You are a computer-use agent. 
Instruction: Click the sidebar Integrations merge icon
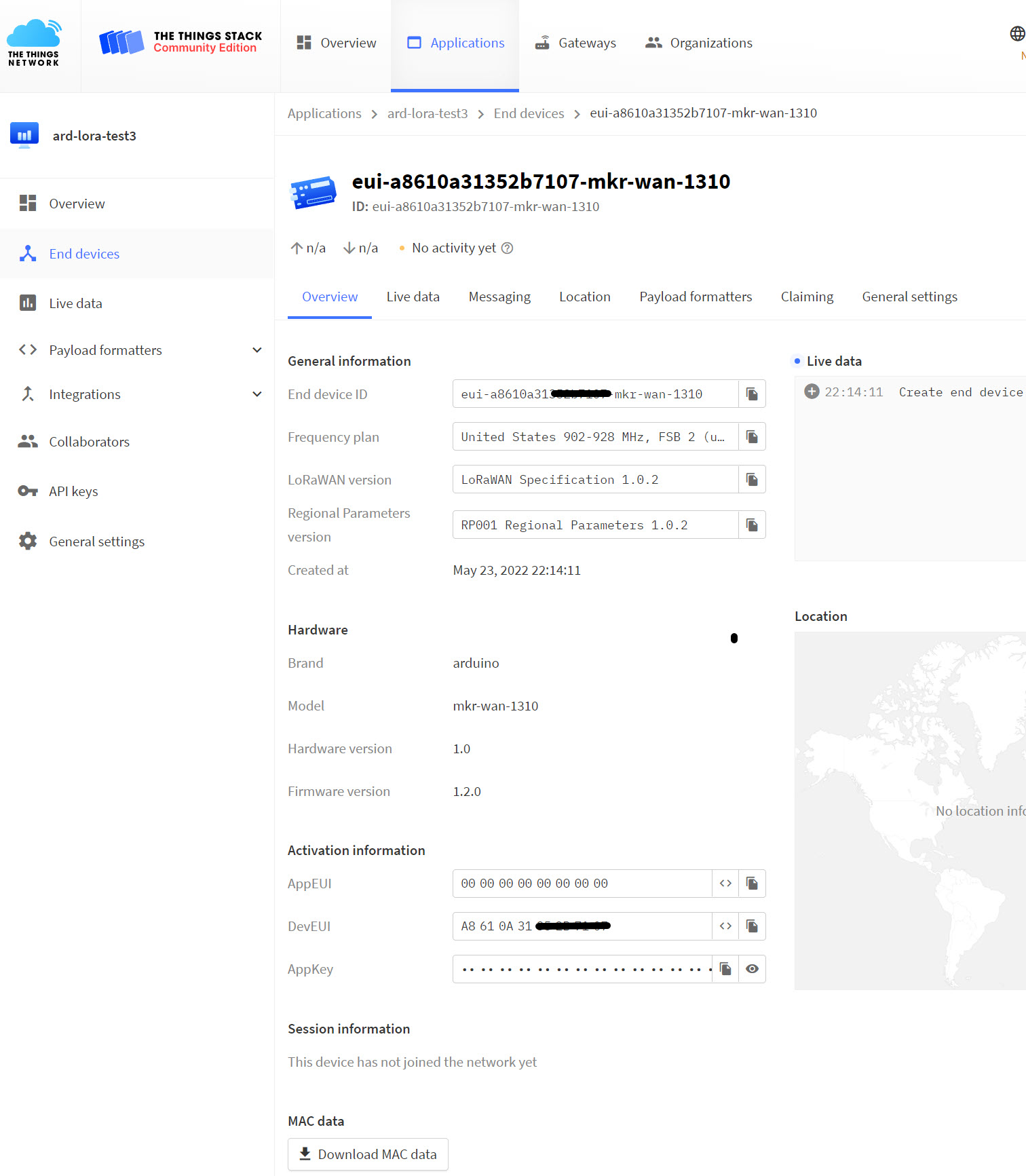[28, 394]
